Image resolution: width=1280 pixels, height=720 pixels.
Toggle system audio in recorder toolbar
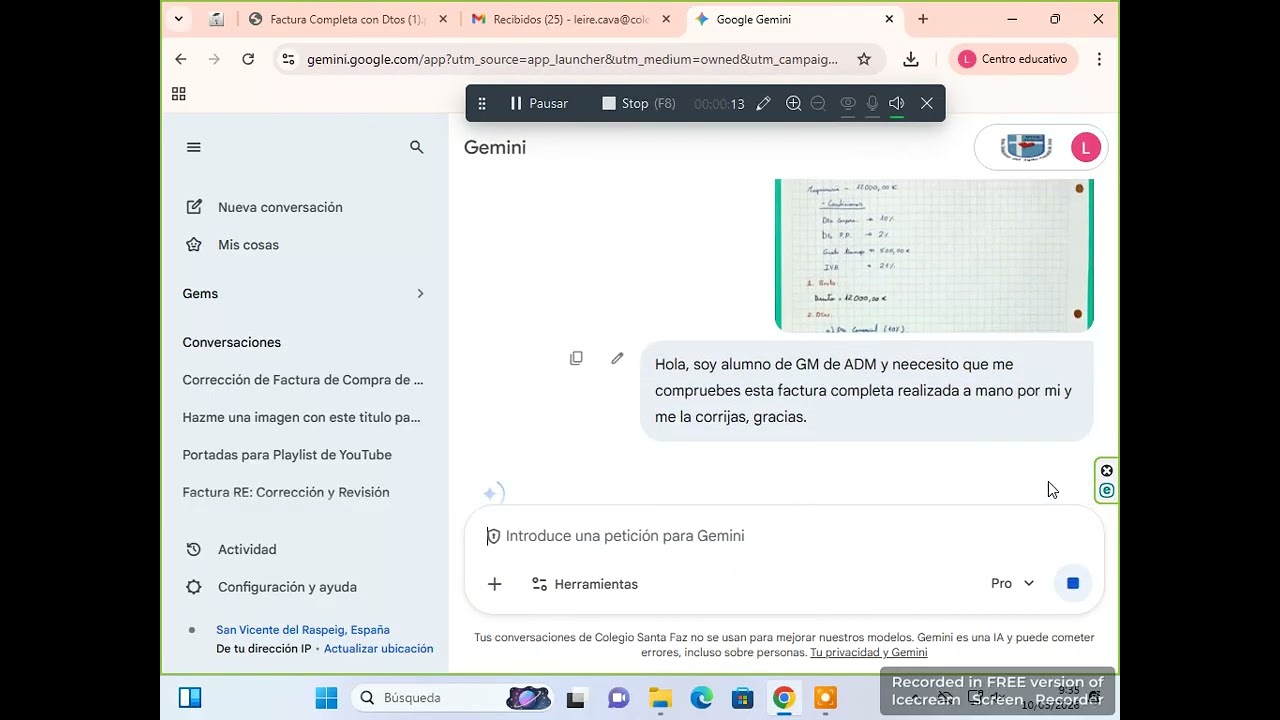(896, 103)
